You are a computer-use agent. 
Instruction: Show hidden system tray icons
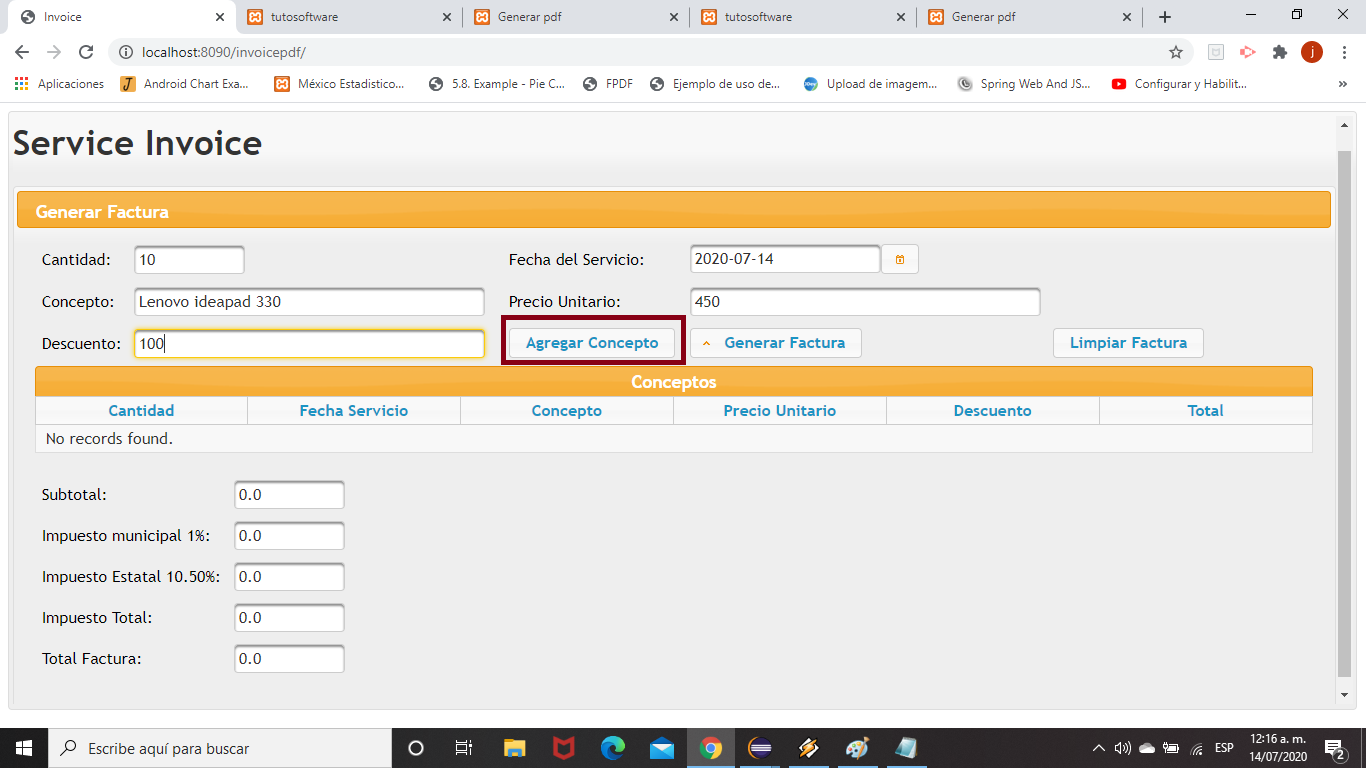1098,748
